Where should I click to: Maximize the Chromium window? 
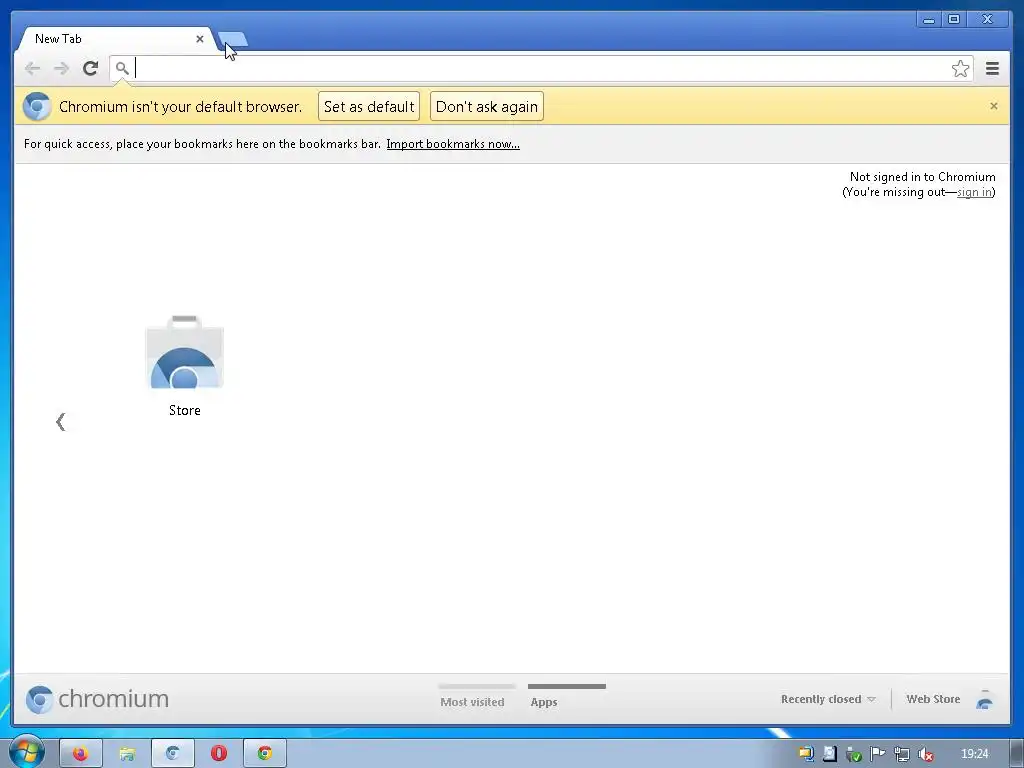pyautogui.click(x=953, y=20)
